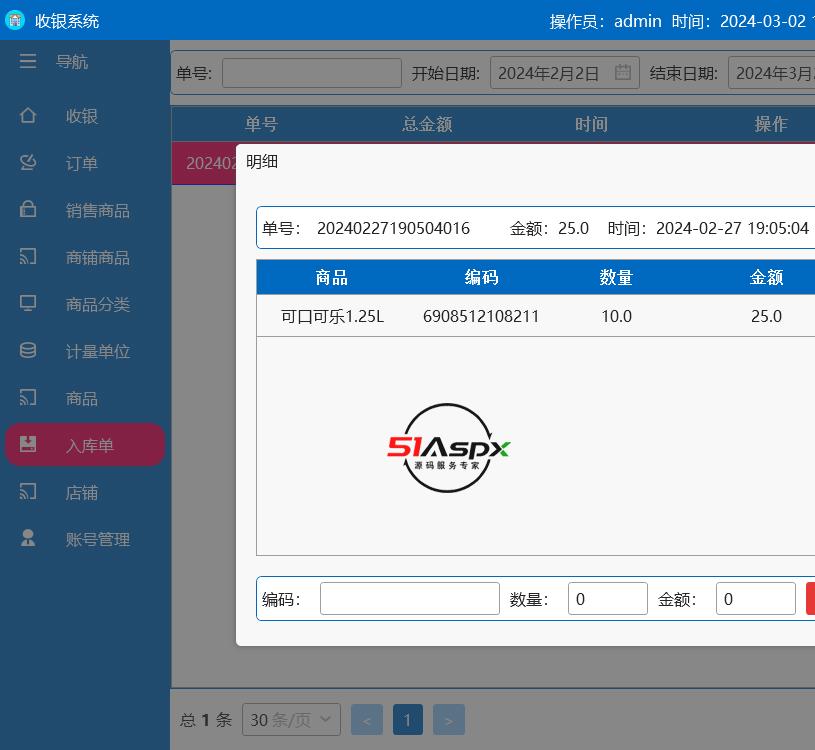Select 商品 in the navigation menu
Screen dimensions: 815x750
coord(82,399)
